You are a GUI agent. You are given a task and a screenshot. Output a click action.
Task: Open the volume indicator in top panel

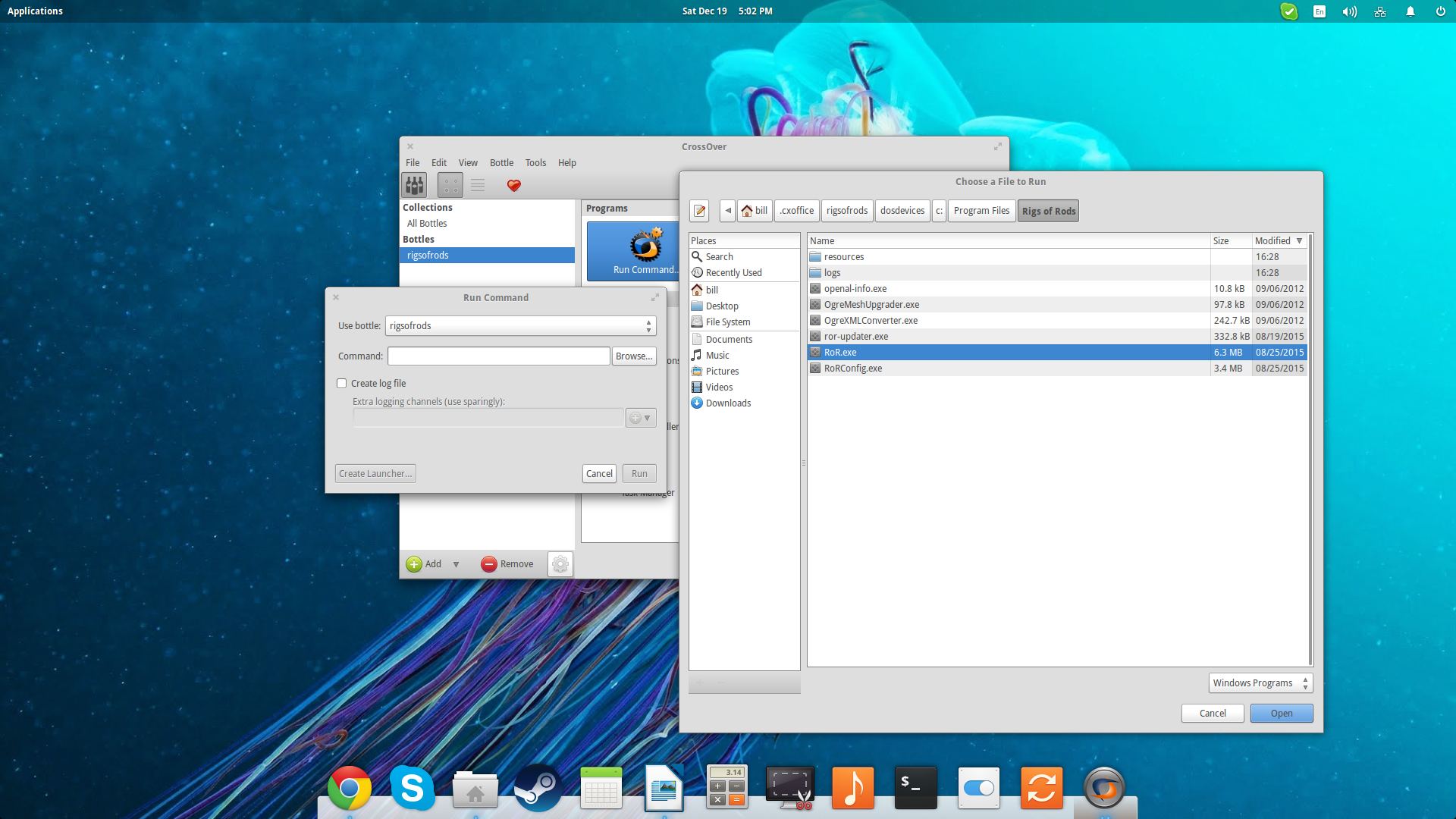tap(1349, 11)
